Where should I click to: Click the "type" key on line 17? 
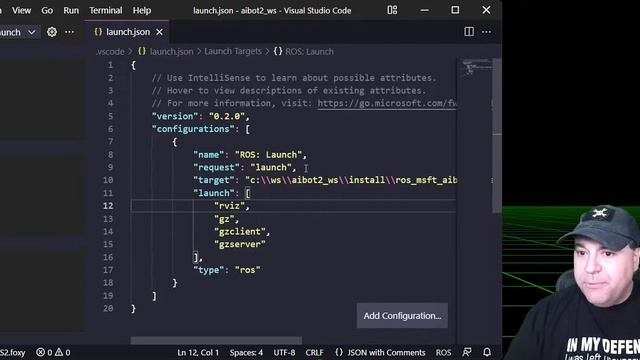209,270
